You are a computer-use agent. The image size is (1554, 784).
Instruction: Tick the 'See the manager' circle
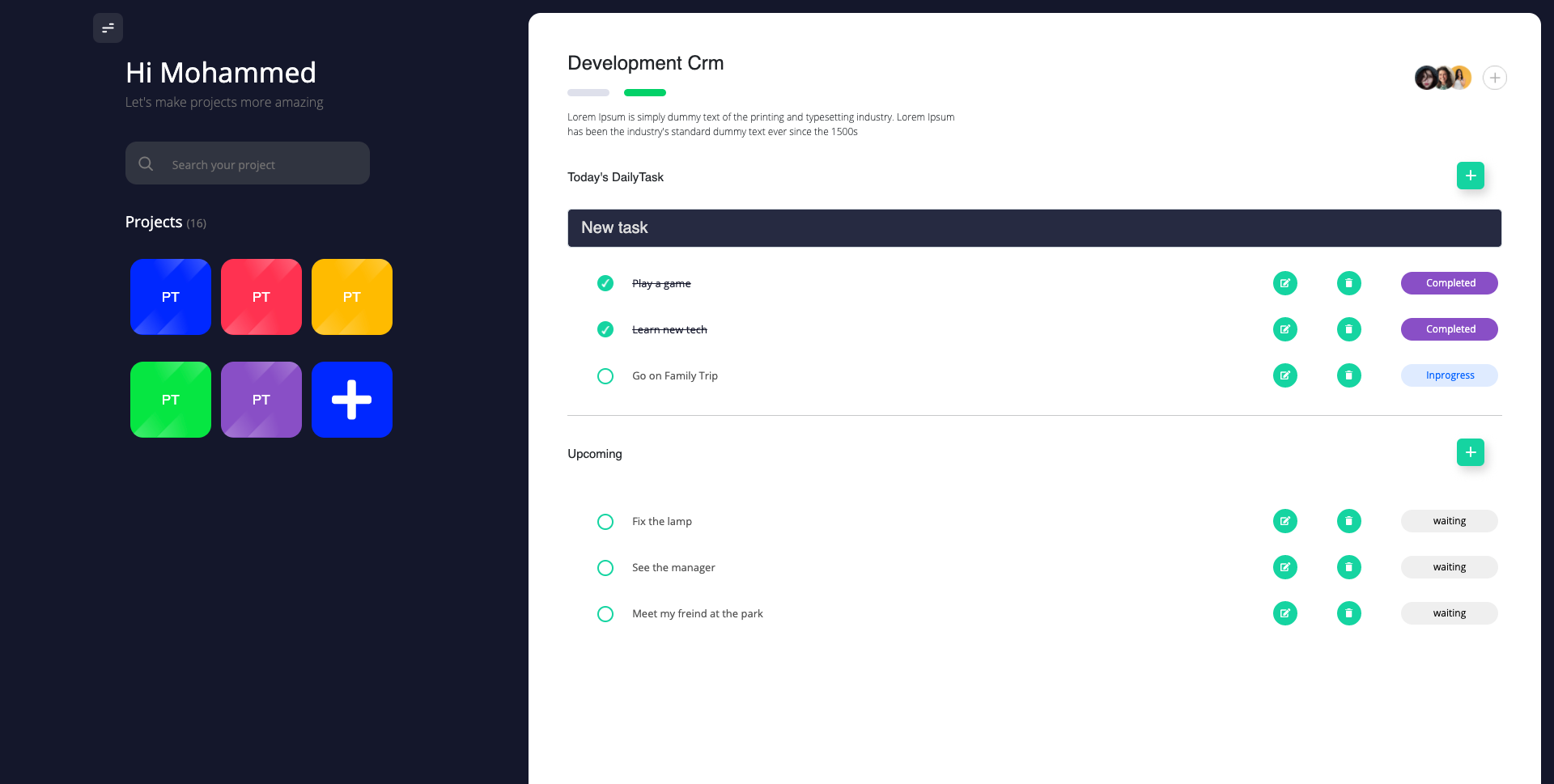click(x=605, y=568)
